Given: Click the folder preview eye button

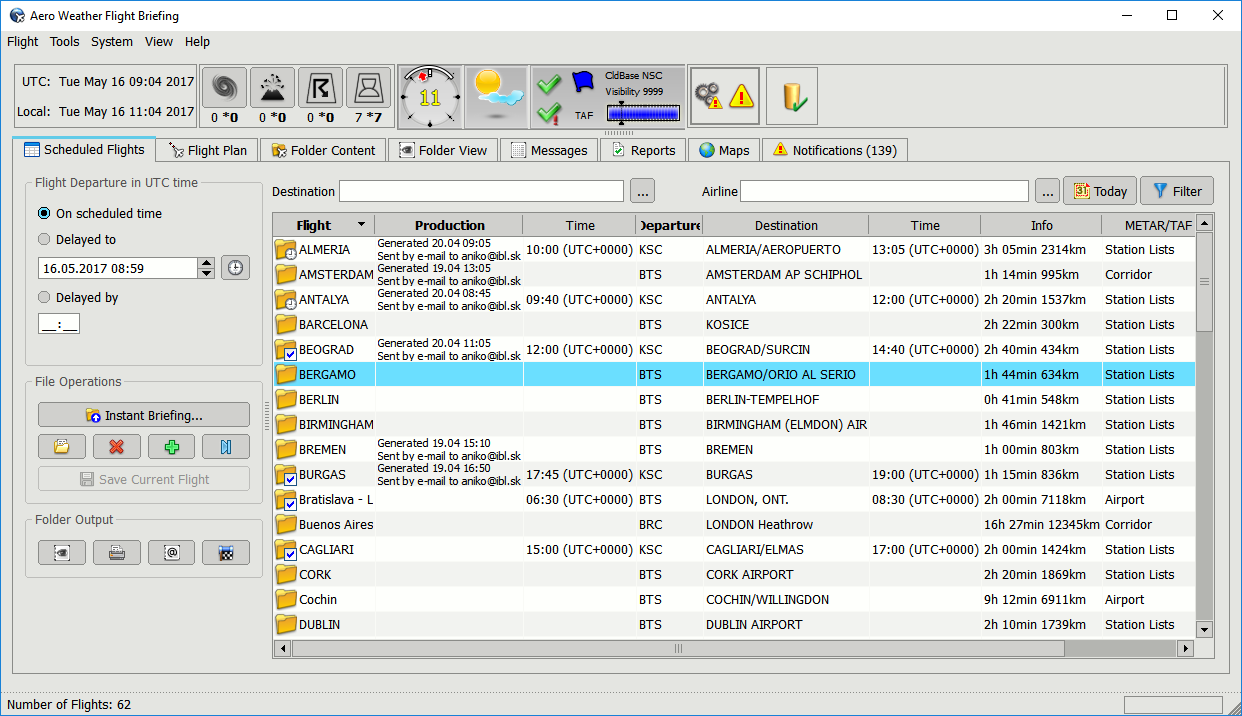Looking at the screenshot, I should click(62, 553).
